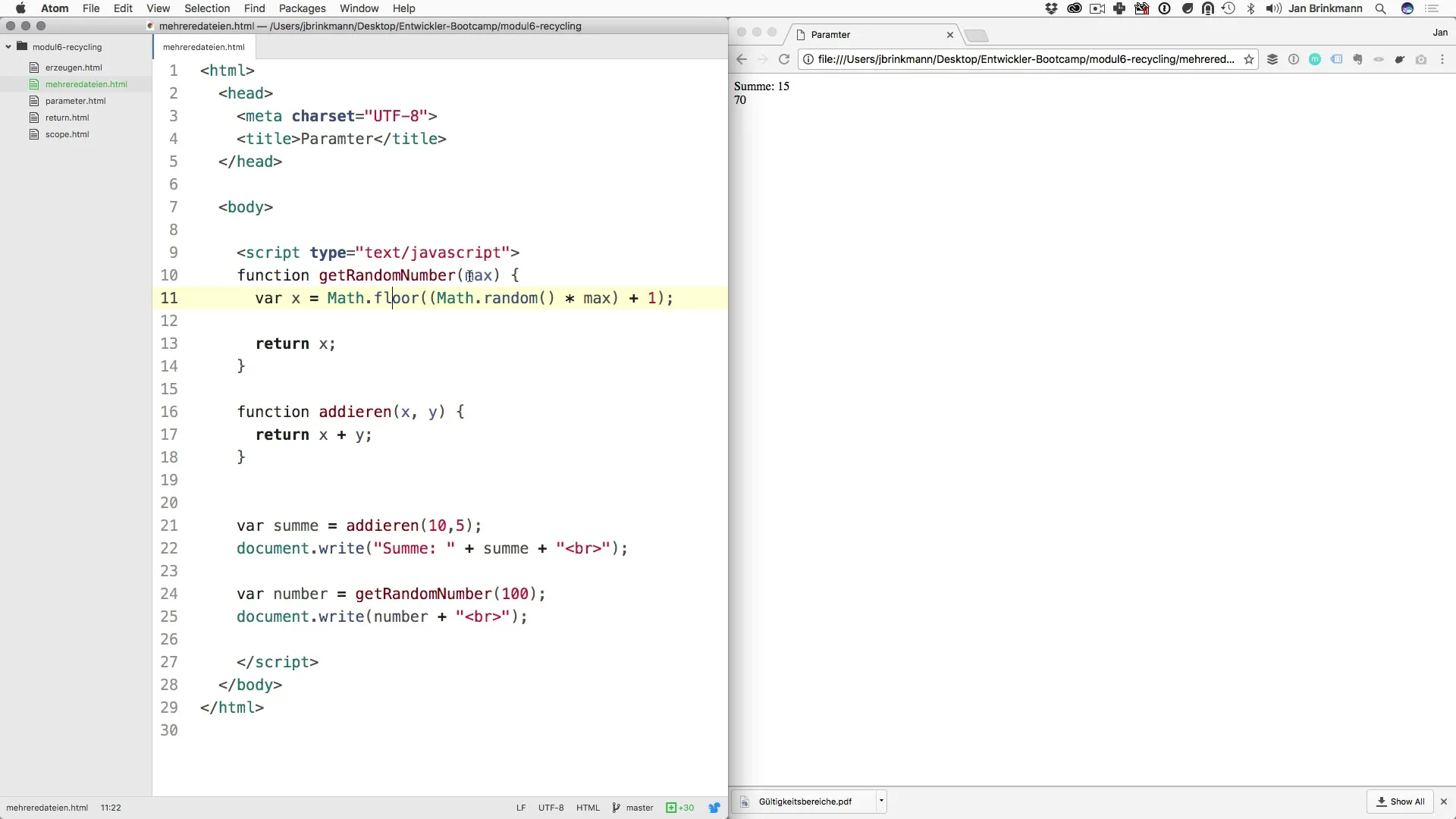Open the File menu

click(91, 8)
